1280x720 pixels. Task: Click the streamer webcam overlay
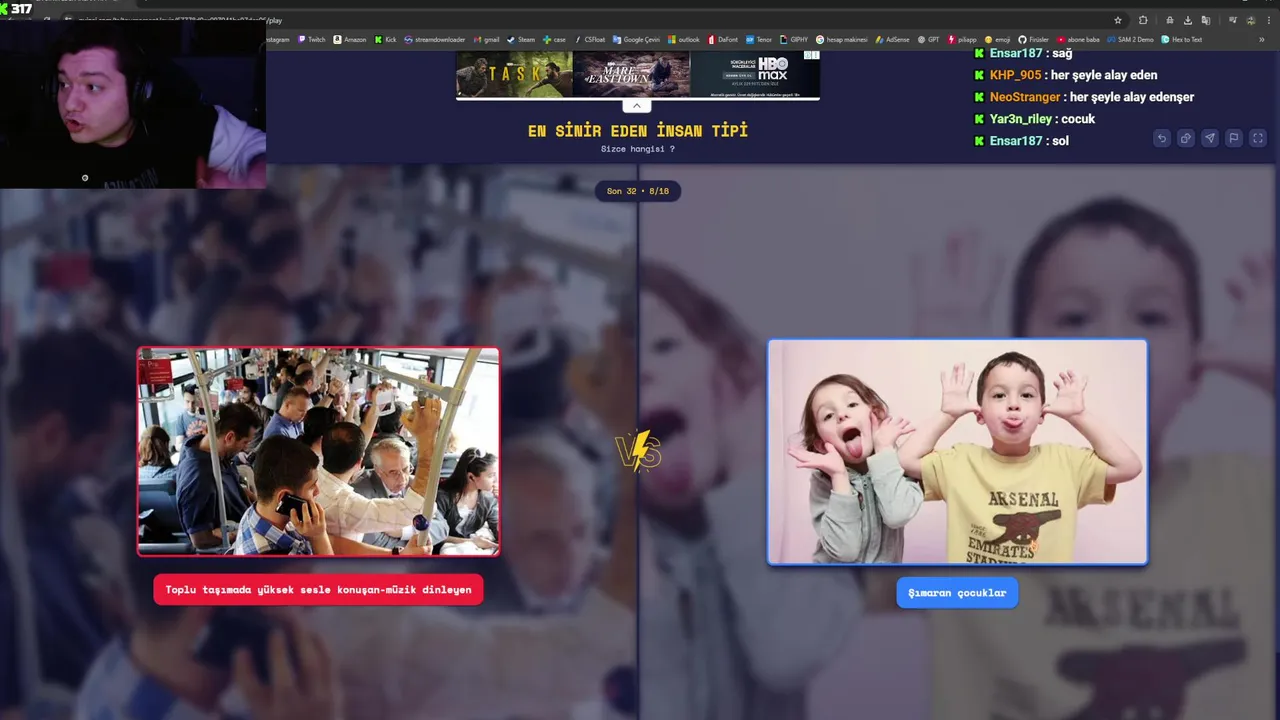pyautogui.click(x=133, y=104)
